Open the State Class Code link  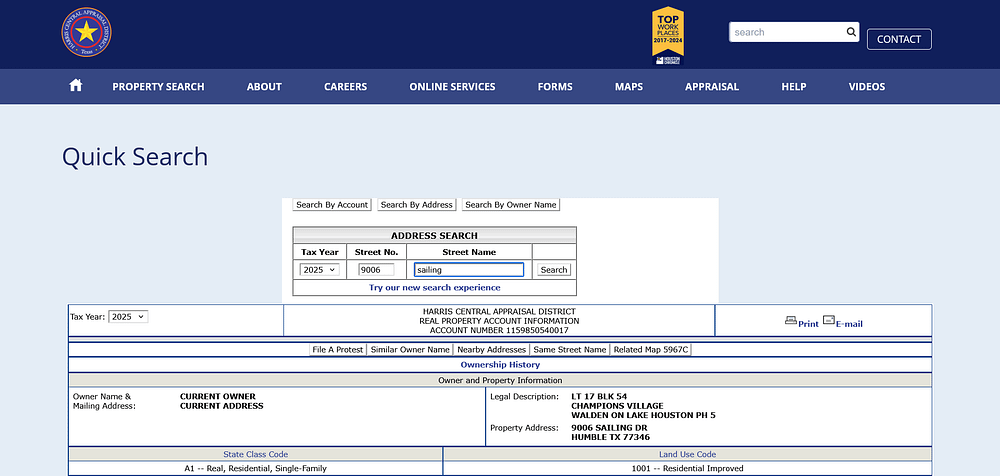click(x=255, y=454)
